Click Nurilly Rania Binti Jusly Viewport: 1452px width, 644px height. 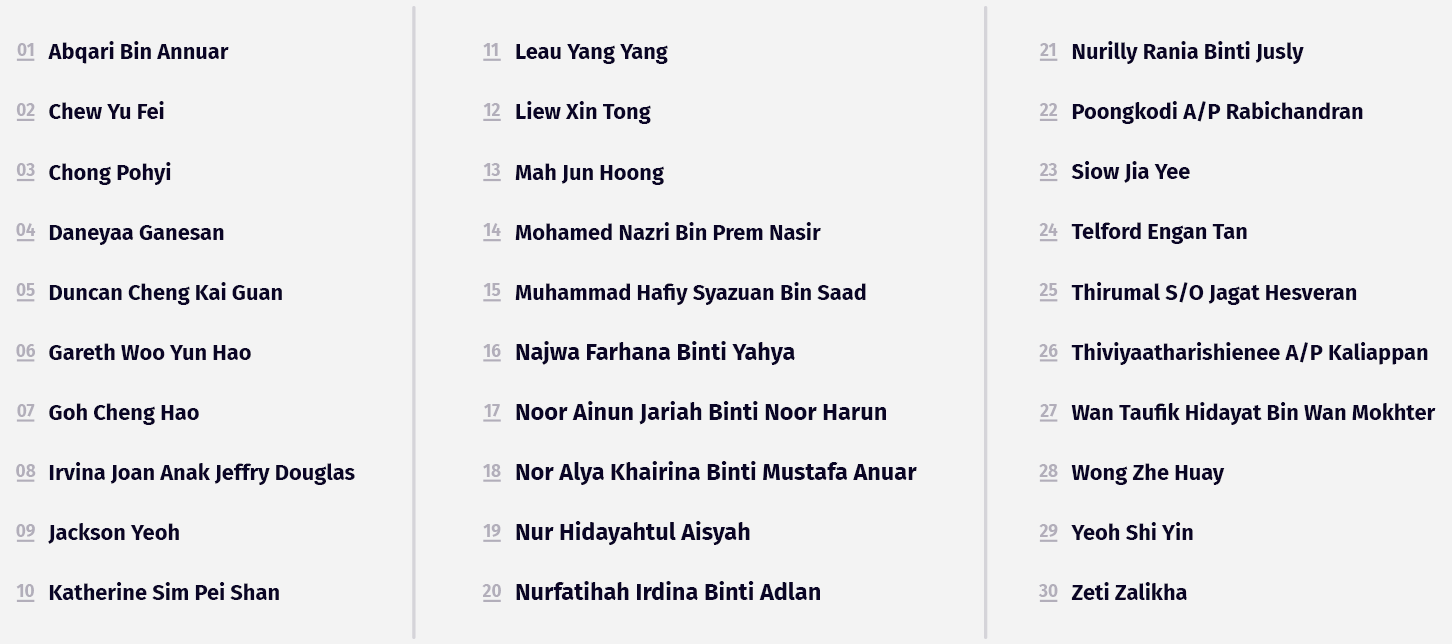1187,52
